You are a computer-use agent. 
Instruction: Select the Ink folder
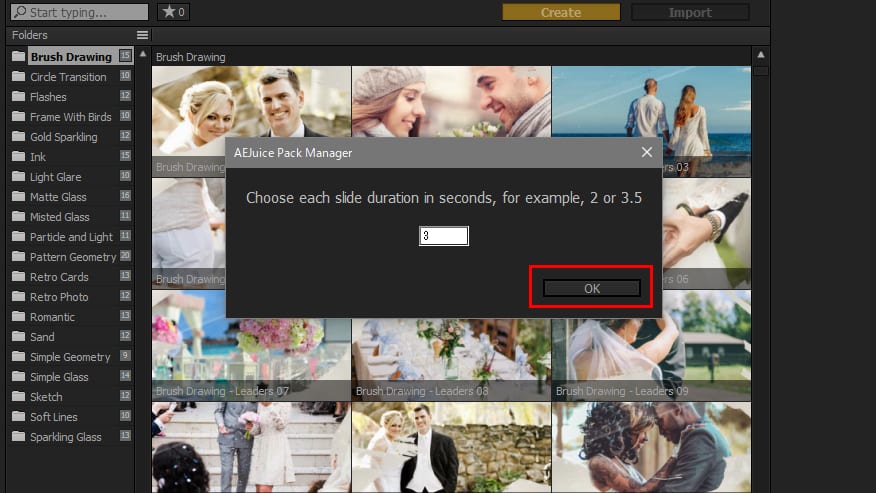click(x=71, y=157)
